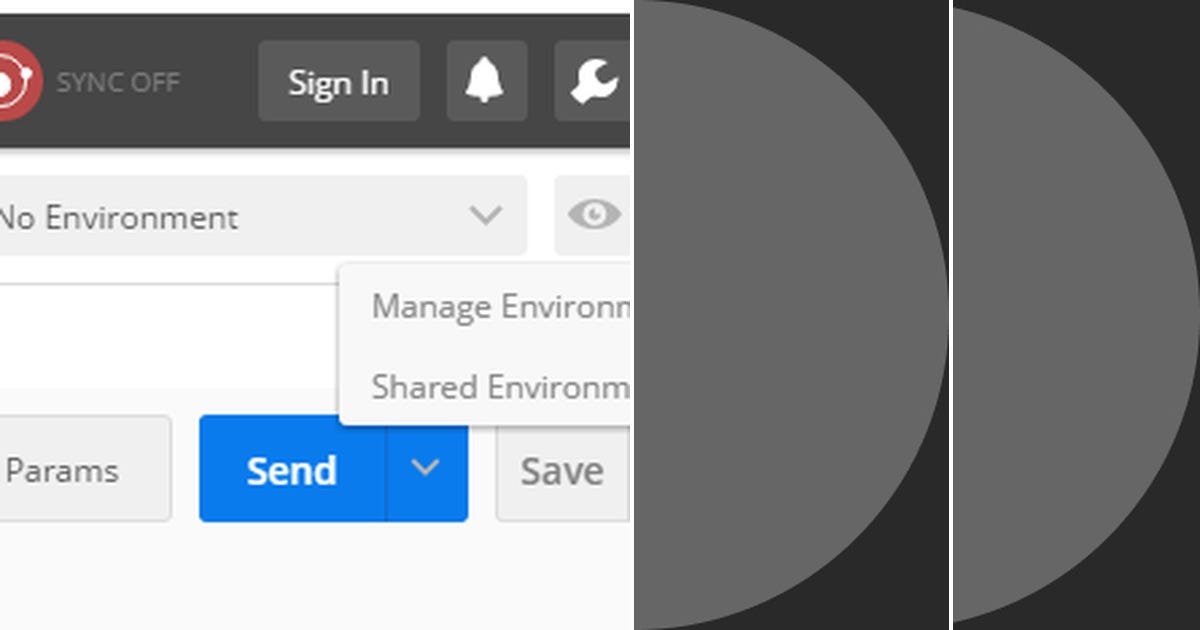Toggle the SYNC OFF status label
The image size is (1200, 630).
pyautogui.click(x=118, y=82)
